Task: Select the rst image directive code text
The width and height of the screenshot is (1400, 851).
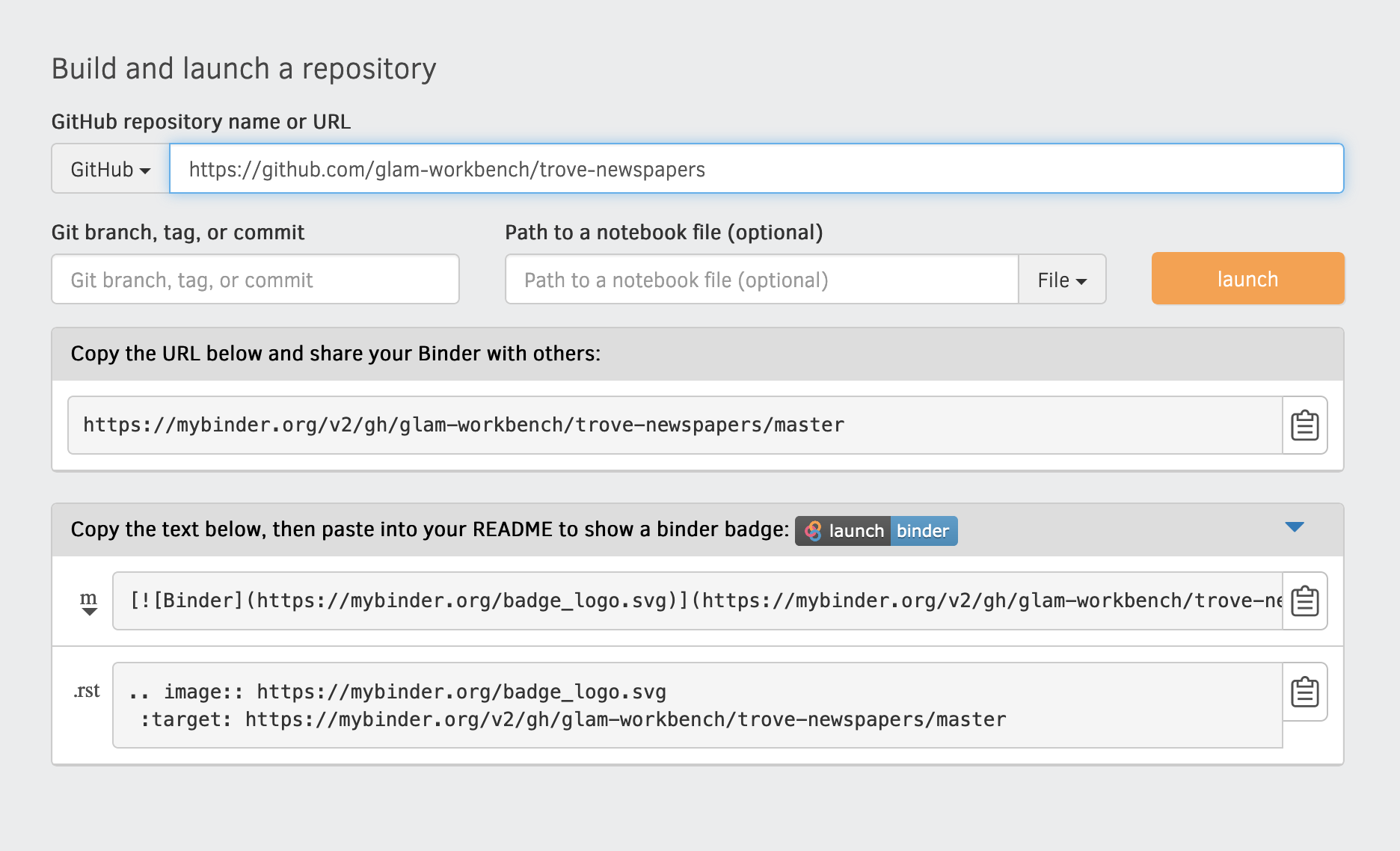Action: tap(698, 705)
